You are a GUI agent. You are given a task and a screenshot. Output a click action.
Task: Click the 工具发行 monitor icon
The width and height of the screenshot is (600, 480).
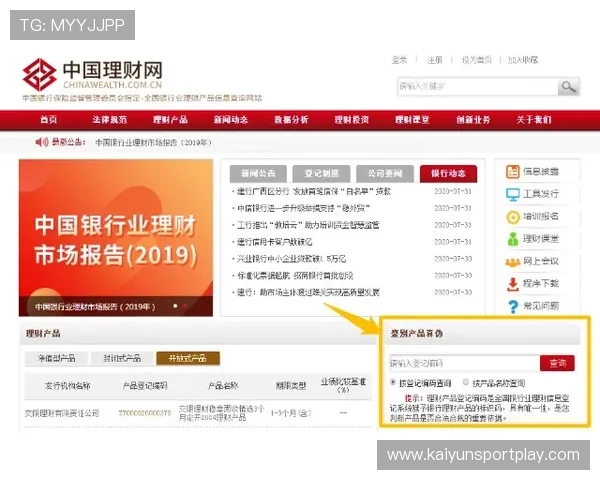click(x=512, y=194)
